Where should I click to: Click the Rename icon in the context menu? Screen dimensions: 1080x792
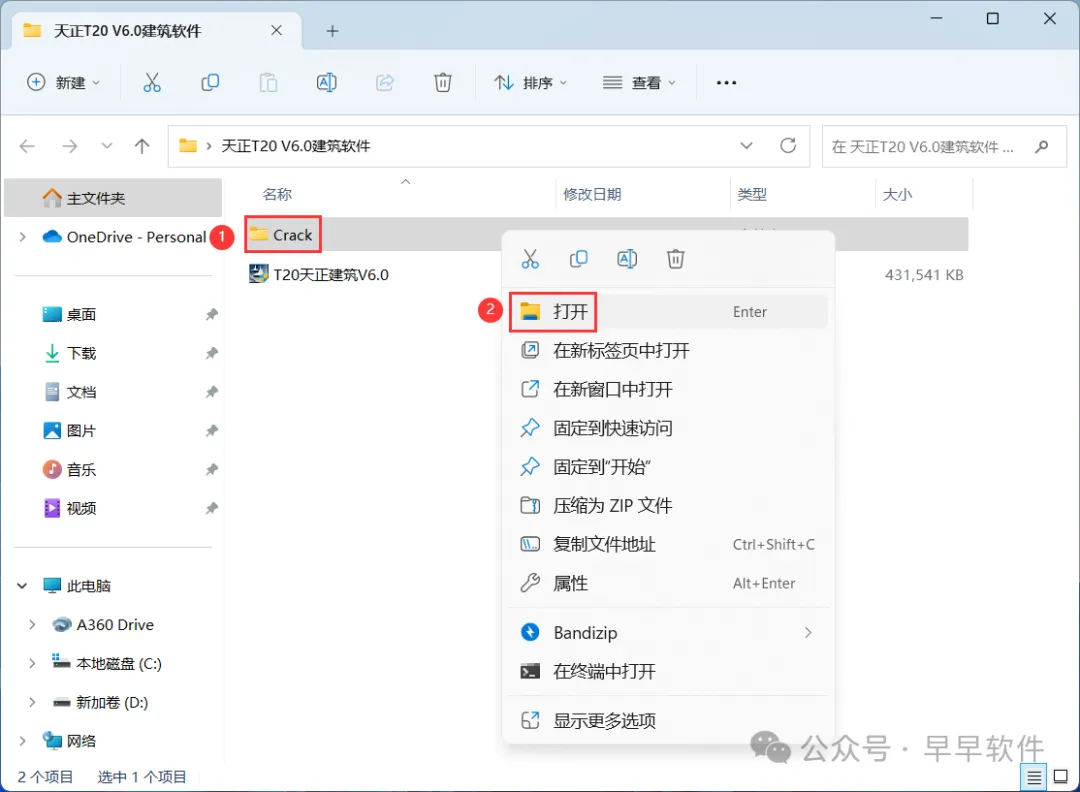627,259
